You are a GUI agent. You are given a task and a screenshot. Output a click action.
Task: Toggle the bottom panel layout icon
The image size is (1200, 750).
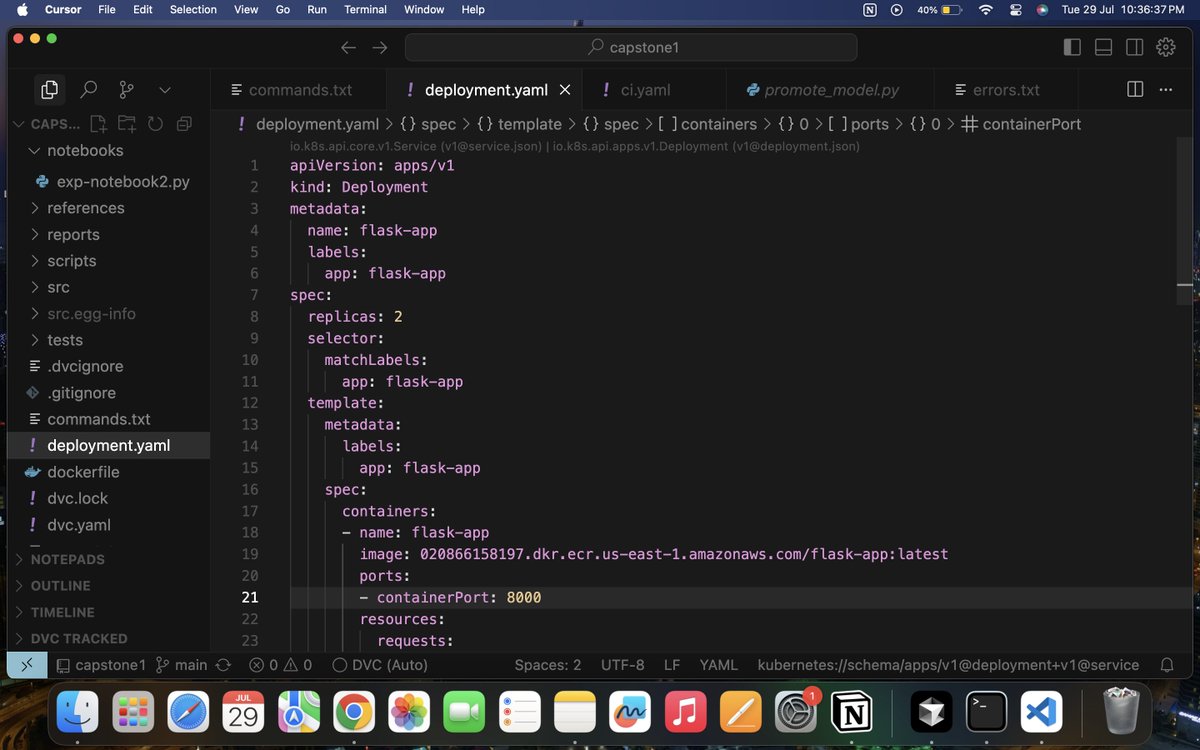(1103, 47)
